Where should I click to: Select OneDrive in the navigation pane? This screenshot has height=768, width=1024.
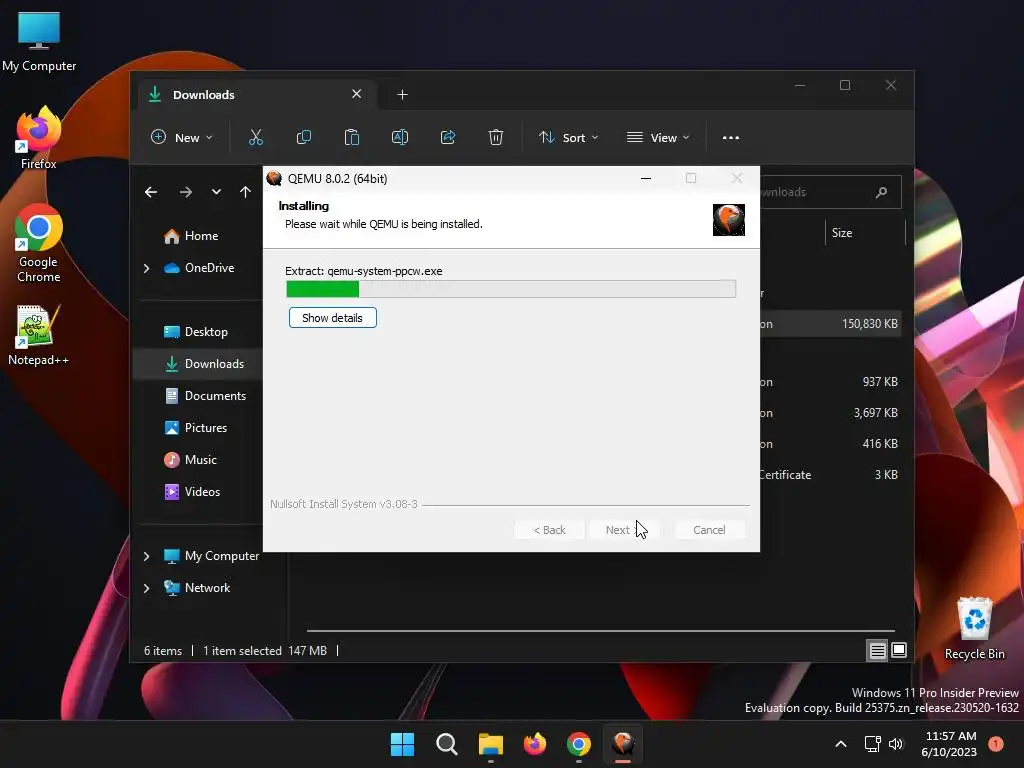(x=209, y=268)
